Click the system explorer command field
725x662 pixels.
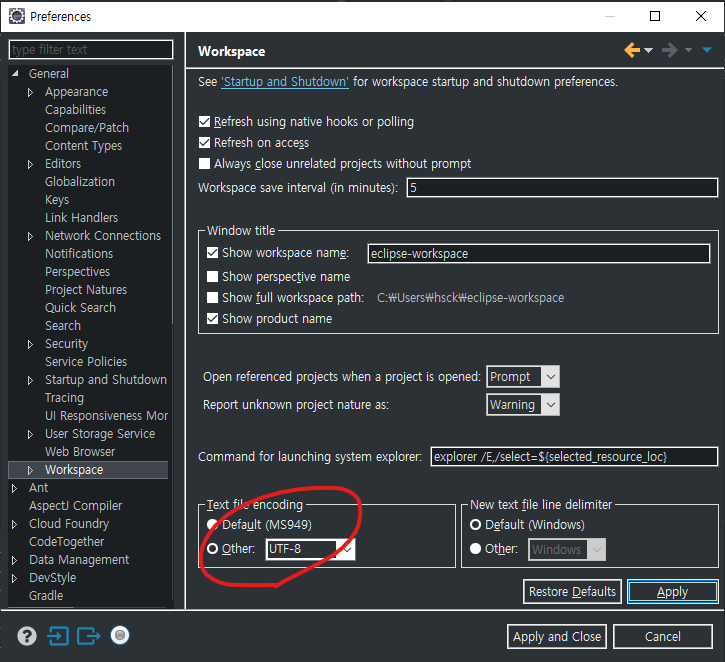tap(574, 457)
